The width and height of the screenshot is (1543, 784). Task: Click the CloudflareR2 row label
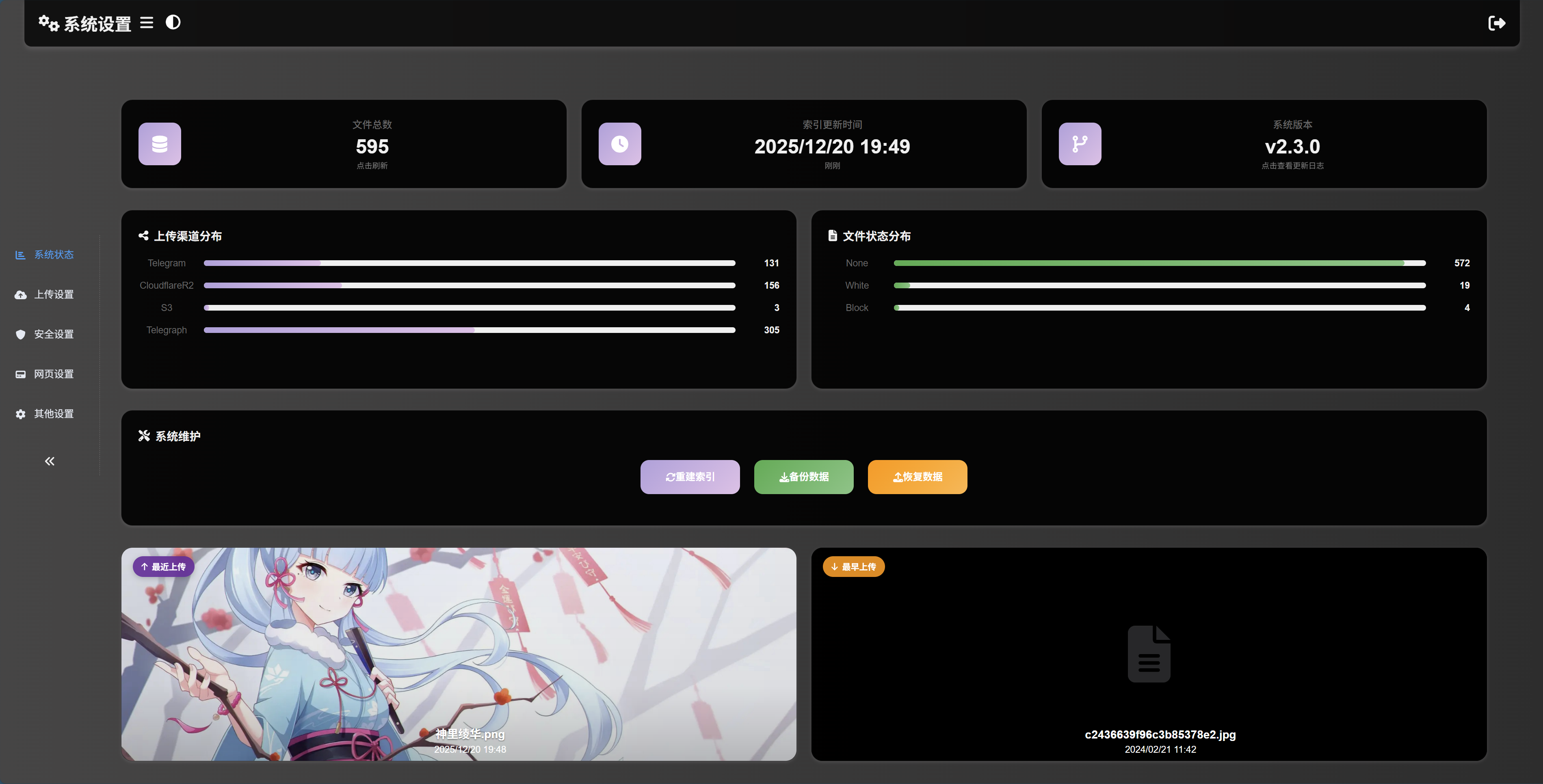tap(167, 286)
